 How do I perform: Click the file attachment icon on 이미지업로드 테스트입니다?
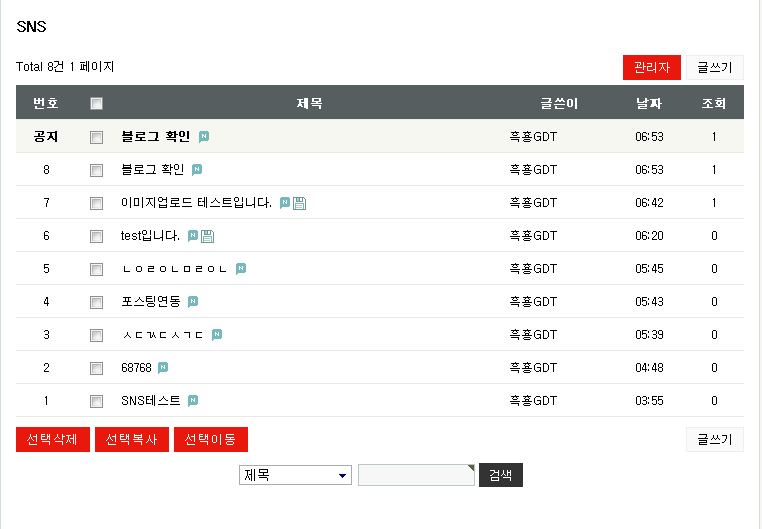click(300, 203)
